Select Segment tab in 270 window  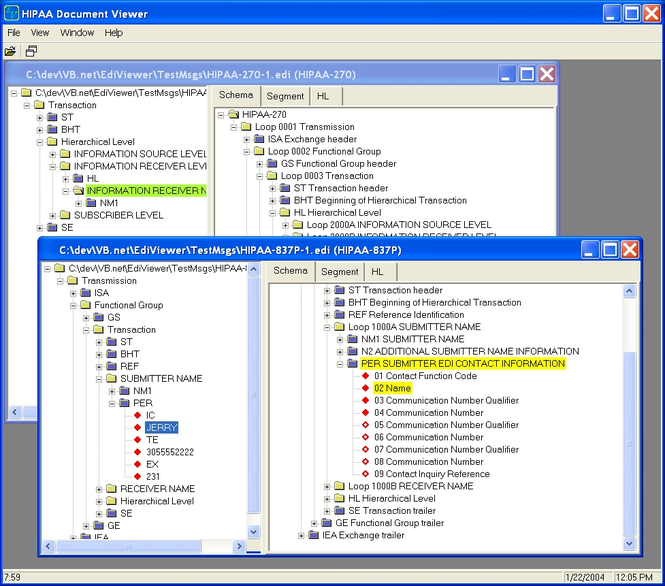point(285,96)
